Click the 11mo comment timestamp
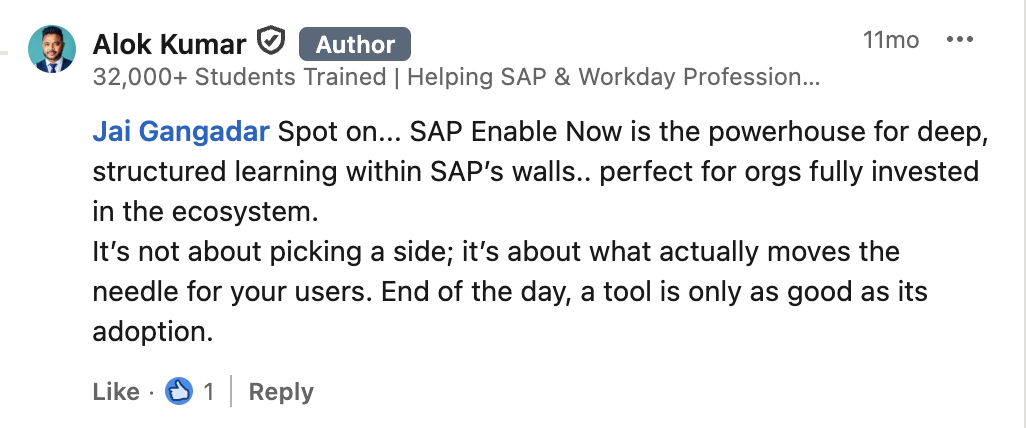Screen dimensions: 1026x428 [x=890, y=41]
